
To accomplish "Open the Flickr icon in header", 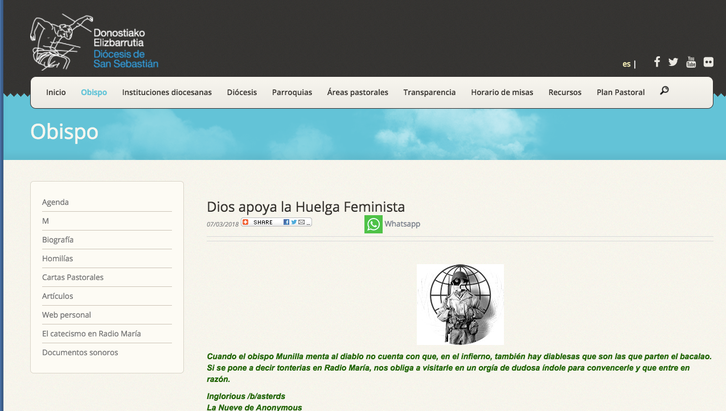I will click(708, 62).
